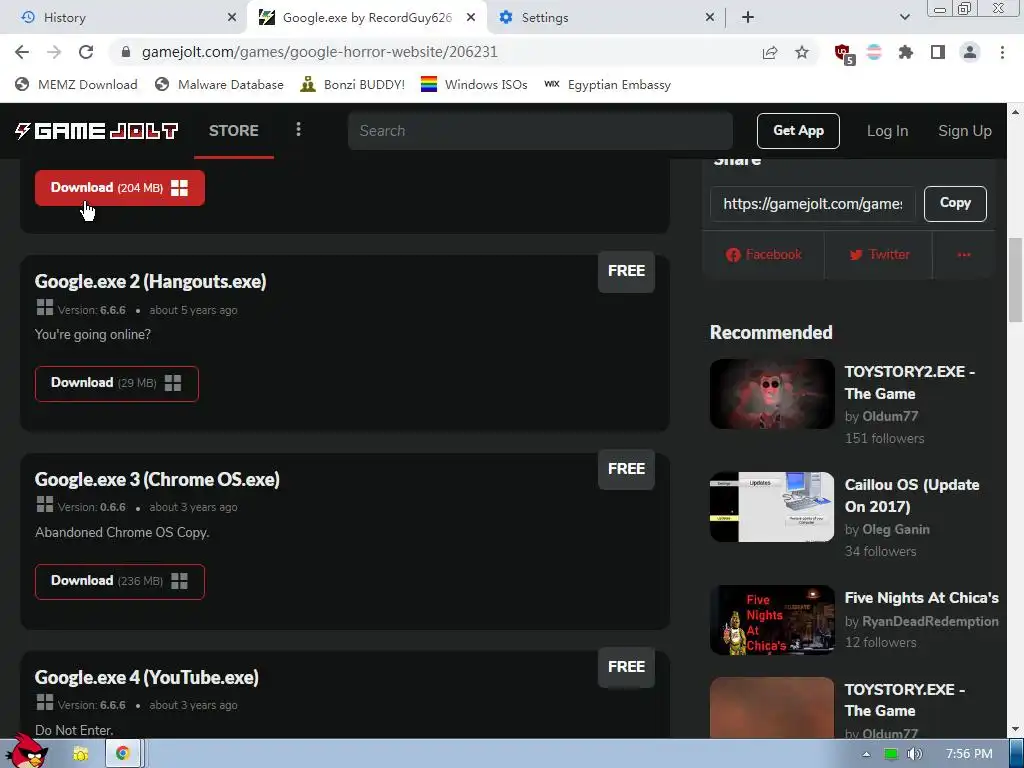Open the red shield ad-blocker extension
The image size is (1024, 768).
pos(844,54)
